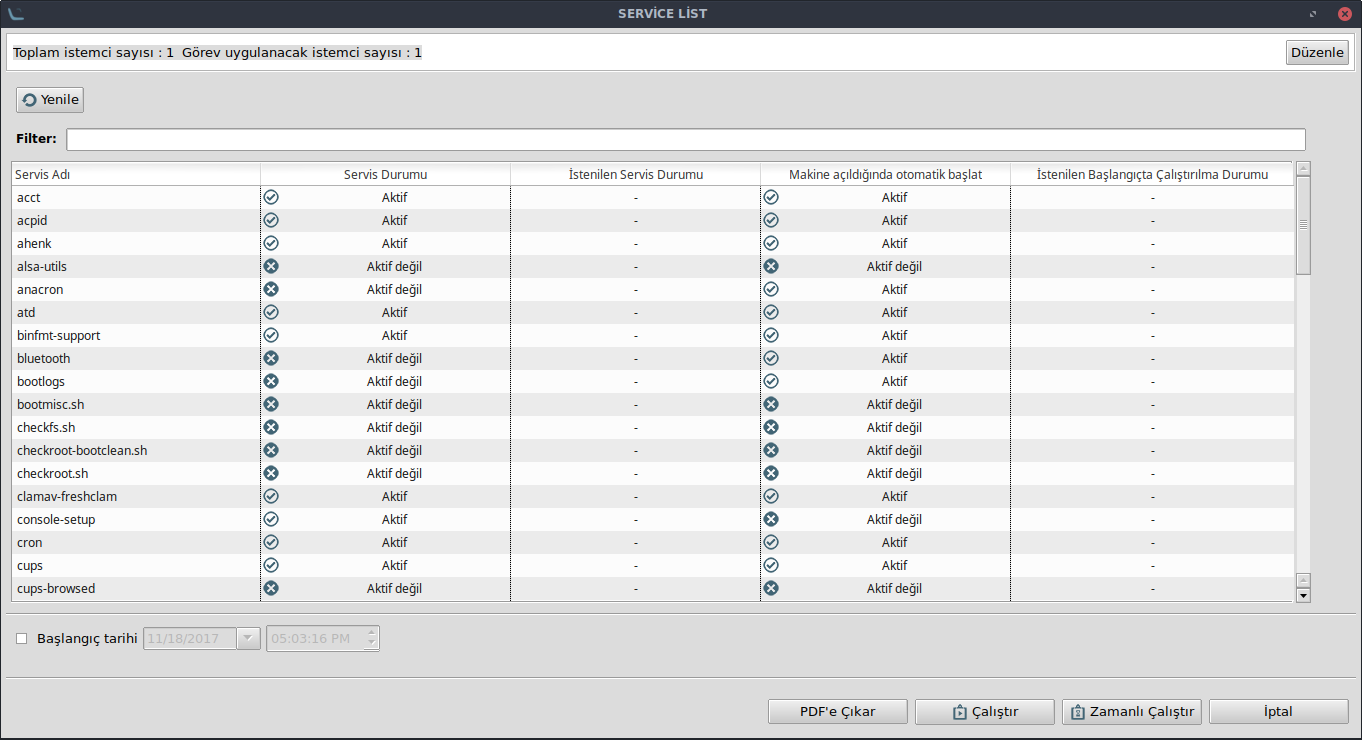Export list with PDF'e Çıkar button
Viewport: 1362px width, 740px height.
click(838, 712)
